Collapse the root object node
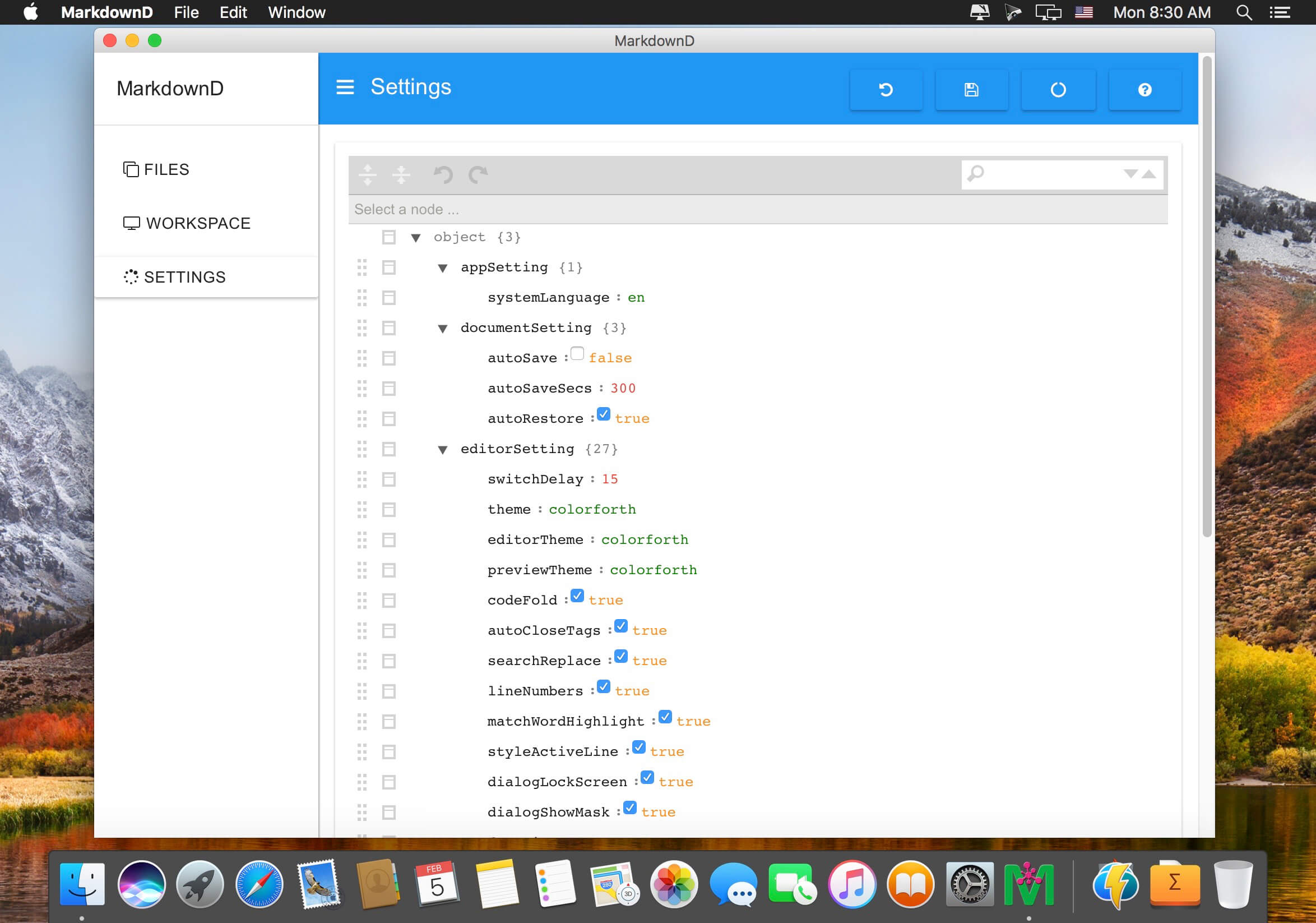1316x923 pixels. click(x=415, y=238)
